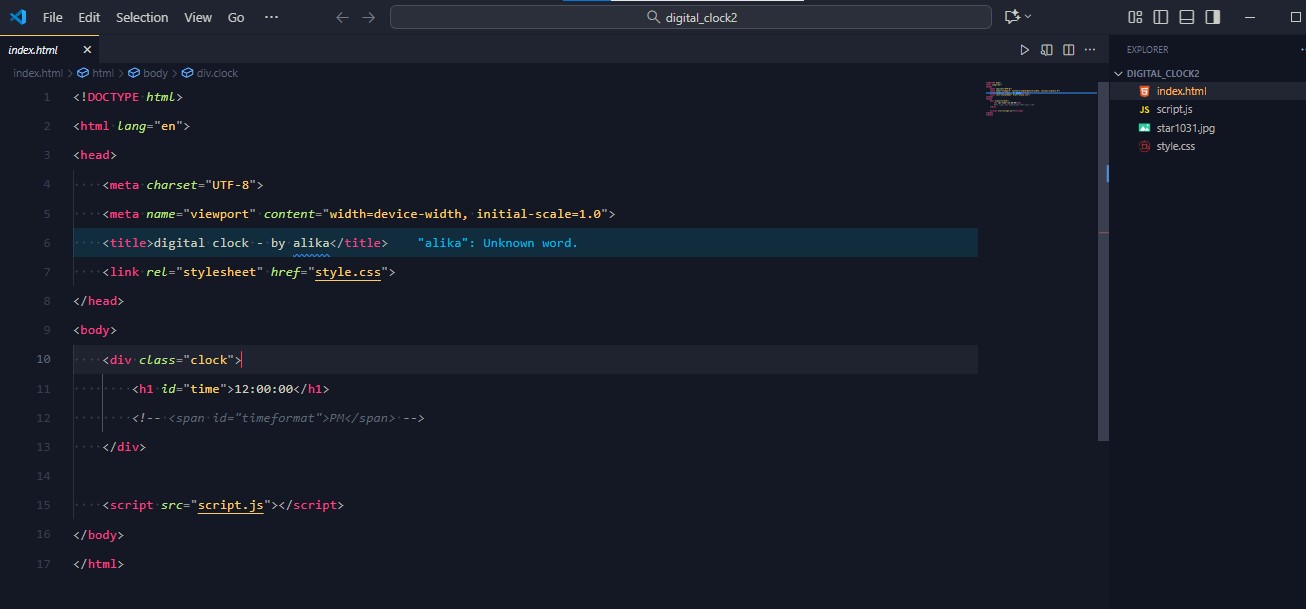Click index.html in the breadcrumb

[x=38, y=73]
